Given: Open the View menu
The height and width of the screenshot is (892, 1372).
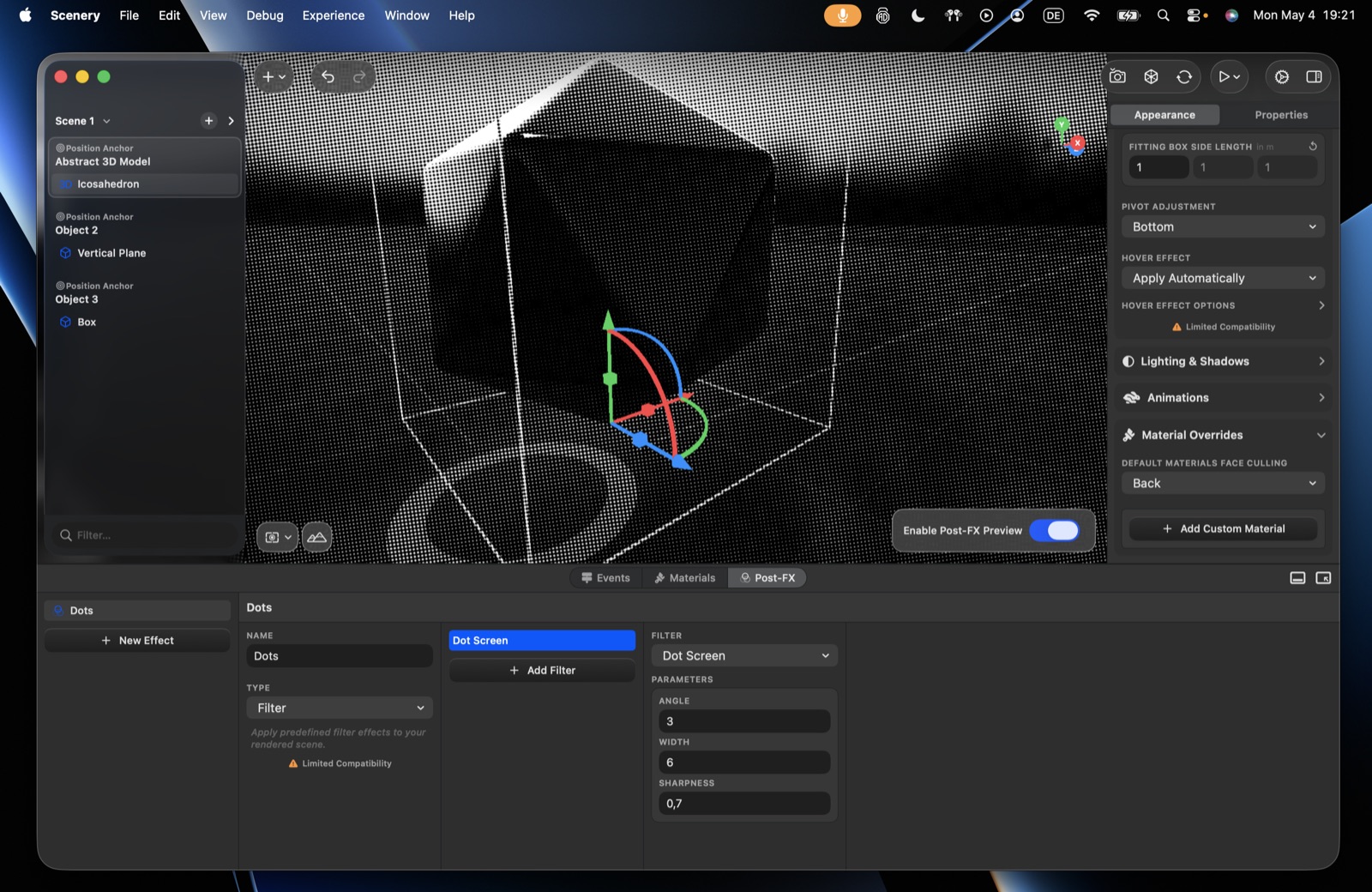Looking at the screenshot, I should coord(213,15).
